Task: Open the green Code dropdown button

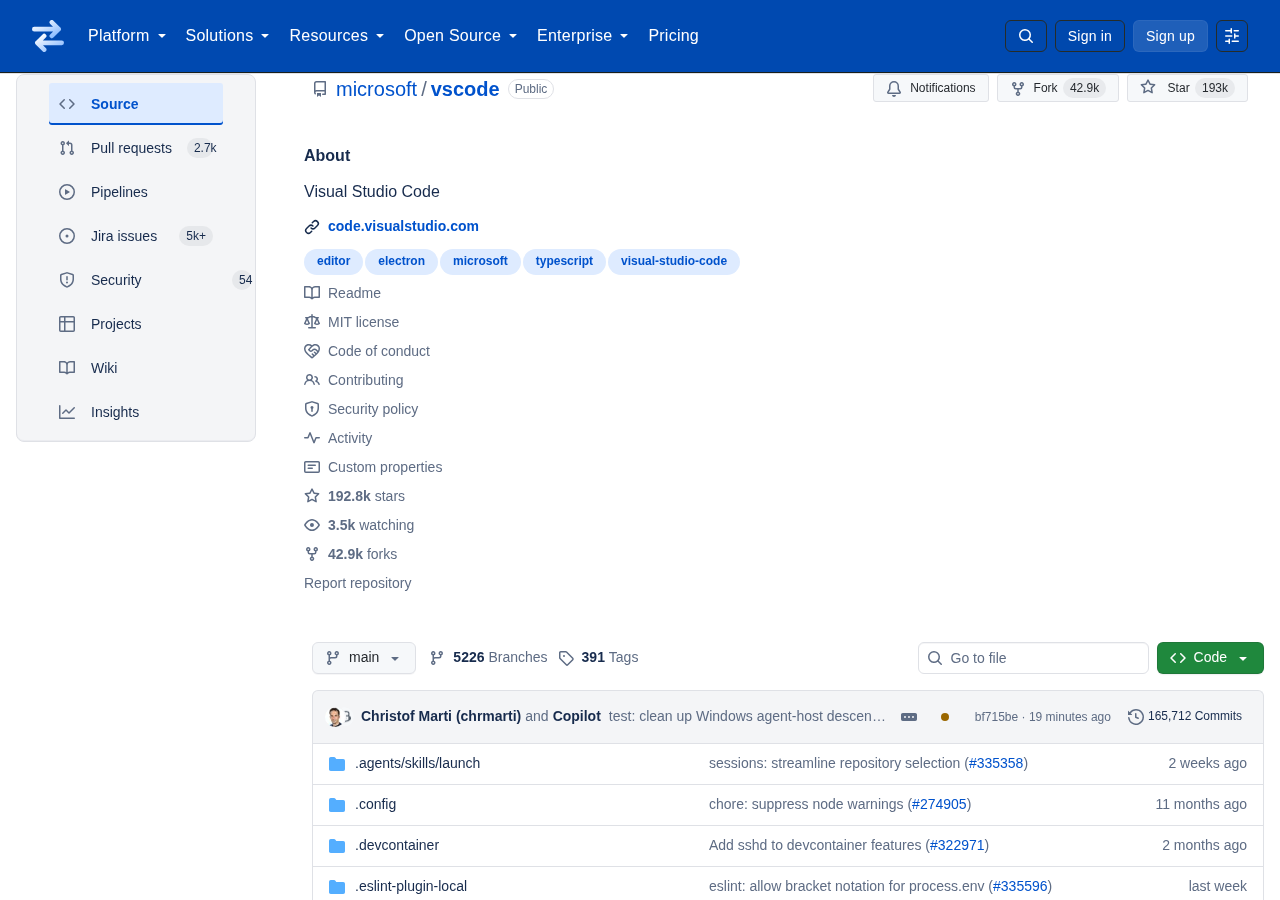Action: point(1210,658)
